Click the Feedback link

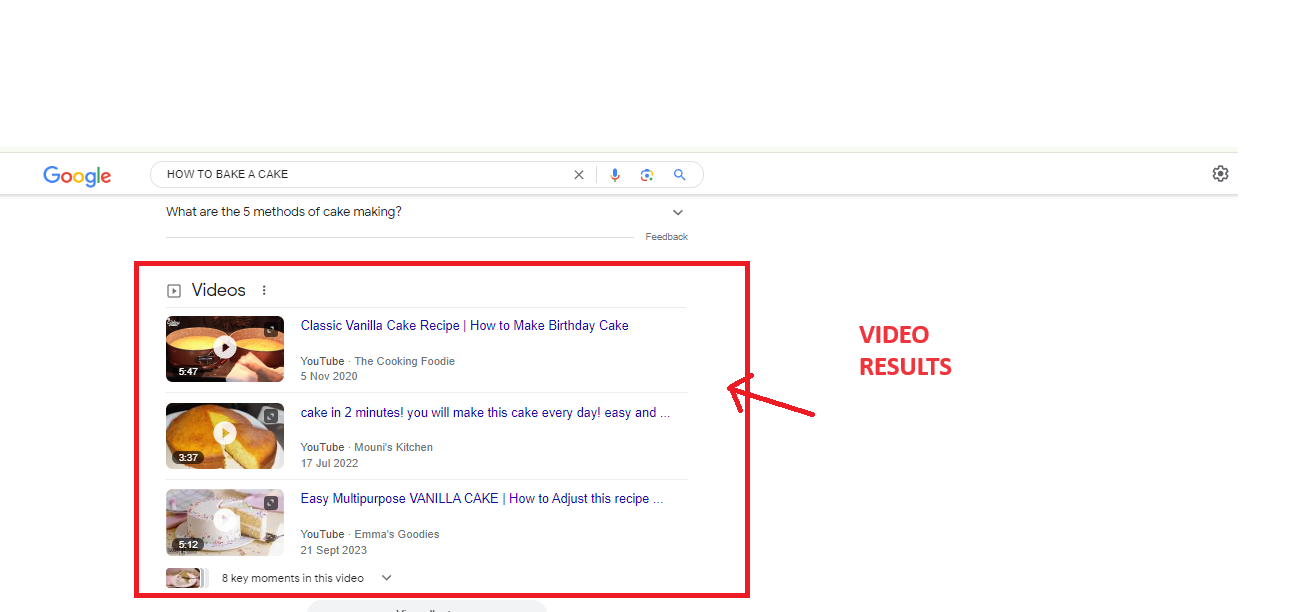pyautogui.click(x=666, y=237)
